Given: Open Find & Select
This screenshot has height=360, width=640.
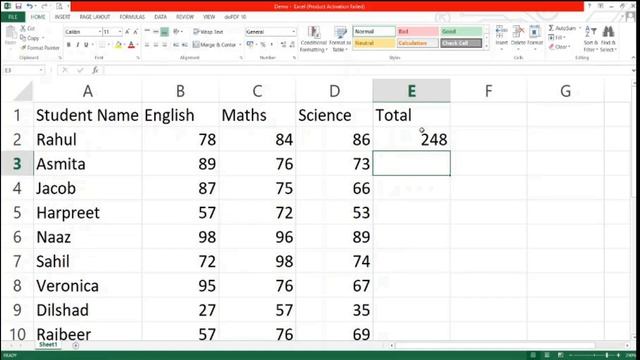Looking at the screenshot, I should pyautogui.click(x=608, y=39).
